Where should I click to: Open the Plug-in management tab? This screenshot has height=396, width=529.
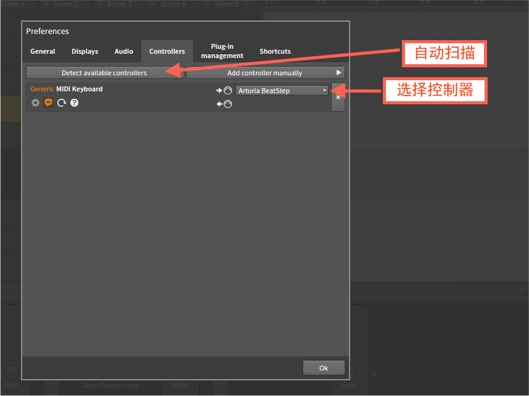(x=222, y=51)
